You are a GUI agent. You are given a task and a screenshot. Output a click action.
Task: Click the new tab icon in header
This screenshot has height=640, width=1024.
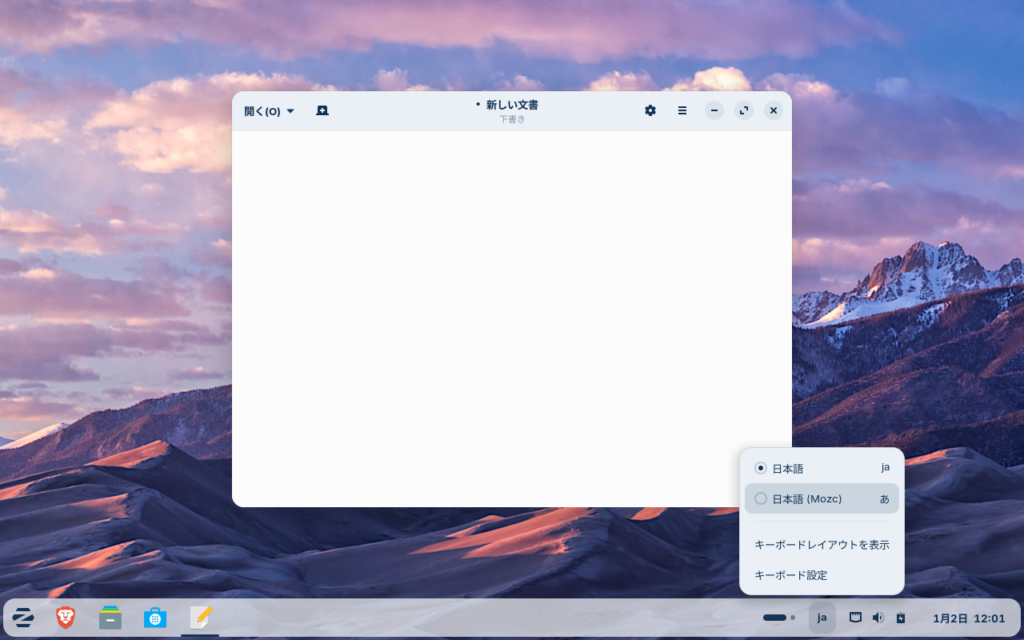pyautogui.click(x=322, y=111)
